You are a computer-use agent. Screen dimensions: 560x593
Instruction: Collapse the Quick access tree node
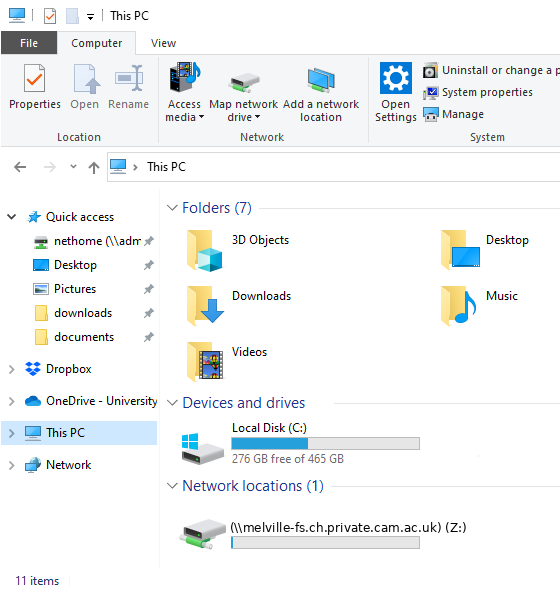pyautogui.click(x=12, y=217)
